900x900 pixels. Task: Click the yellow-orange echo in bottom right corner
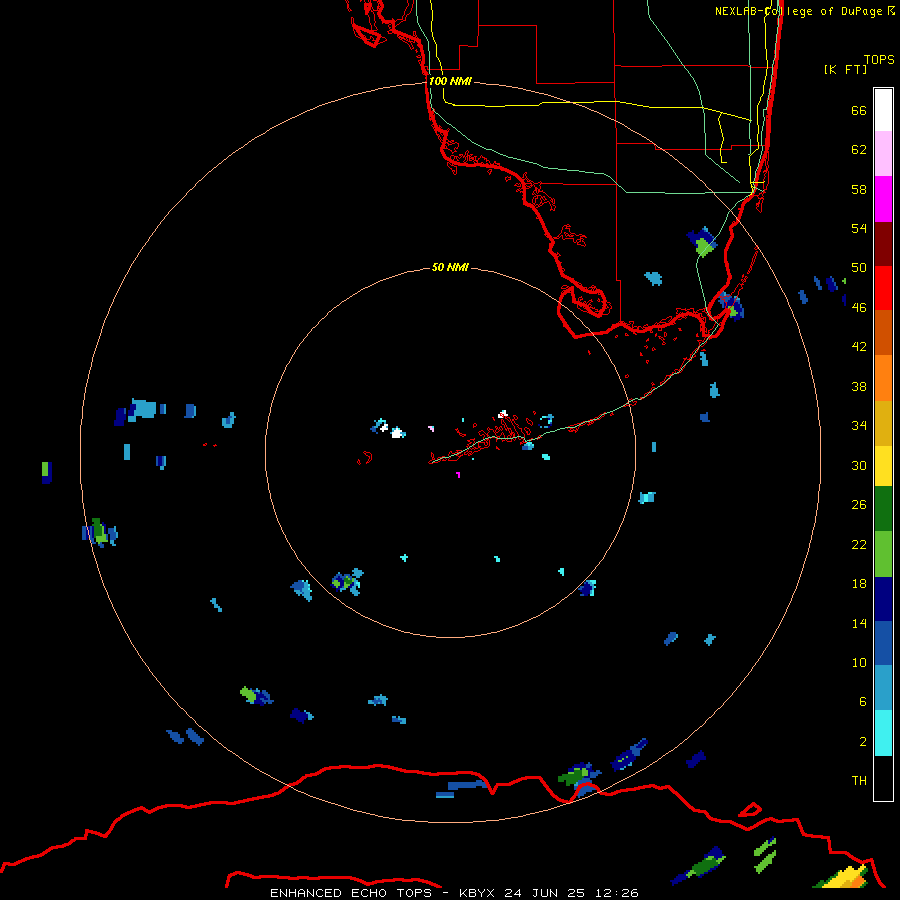coord(844,878)
